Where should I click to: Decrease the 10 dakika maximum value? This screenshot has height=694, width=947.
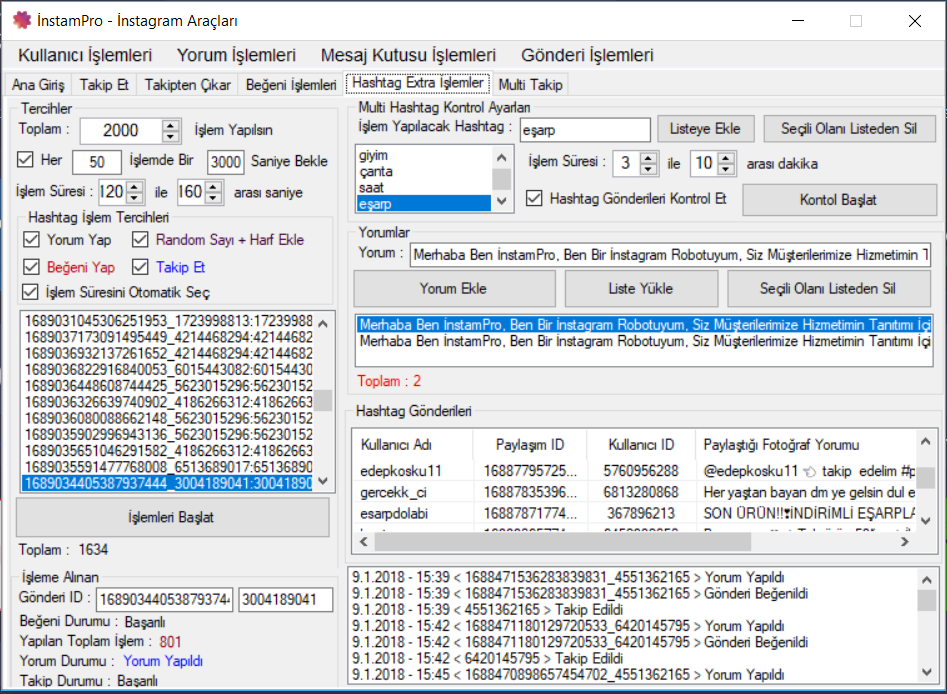tap(727, 169)
